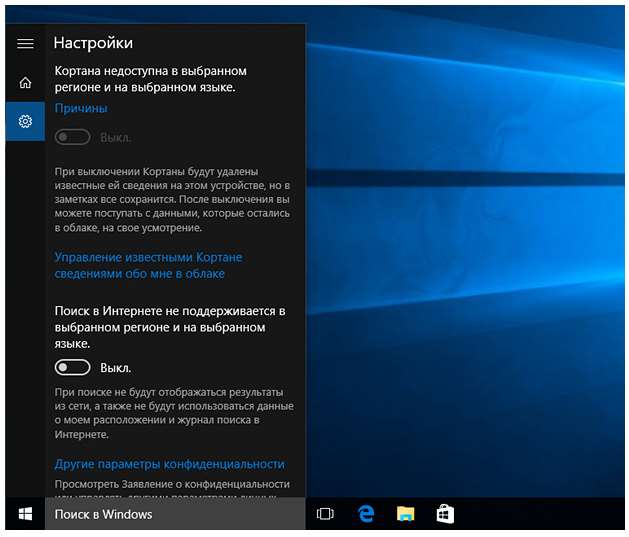Launch Microsoft Edge from taskbar
Image resolution: width=629 pixels, height=537 pixels.
point(366,514)
